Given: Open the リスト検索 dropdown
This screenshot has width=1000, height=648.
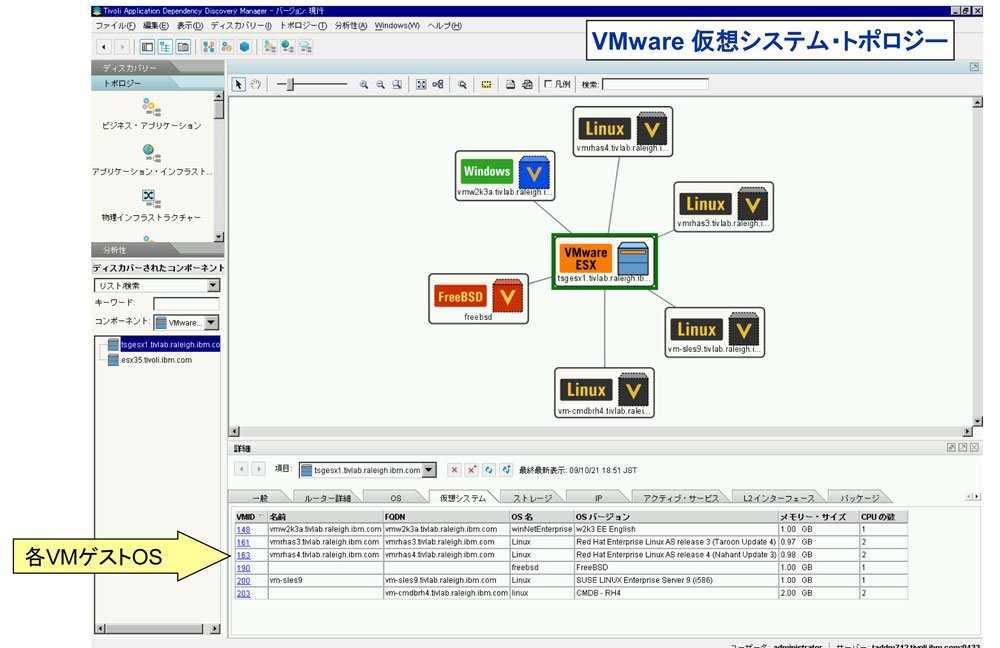Looking at the screenshot, I should 214,285.
